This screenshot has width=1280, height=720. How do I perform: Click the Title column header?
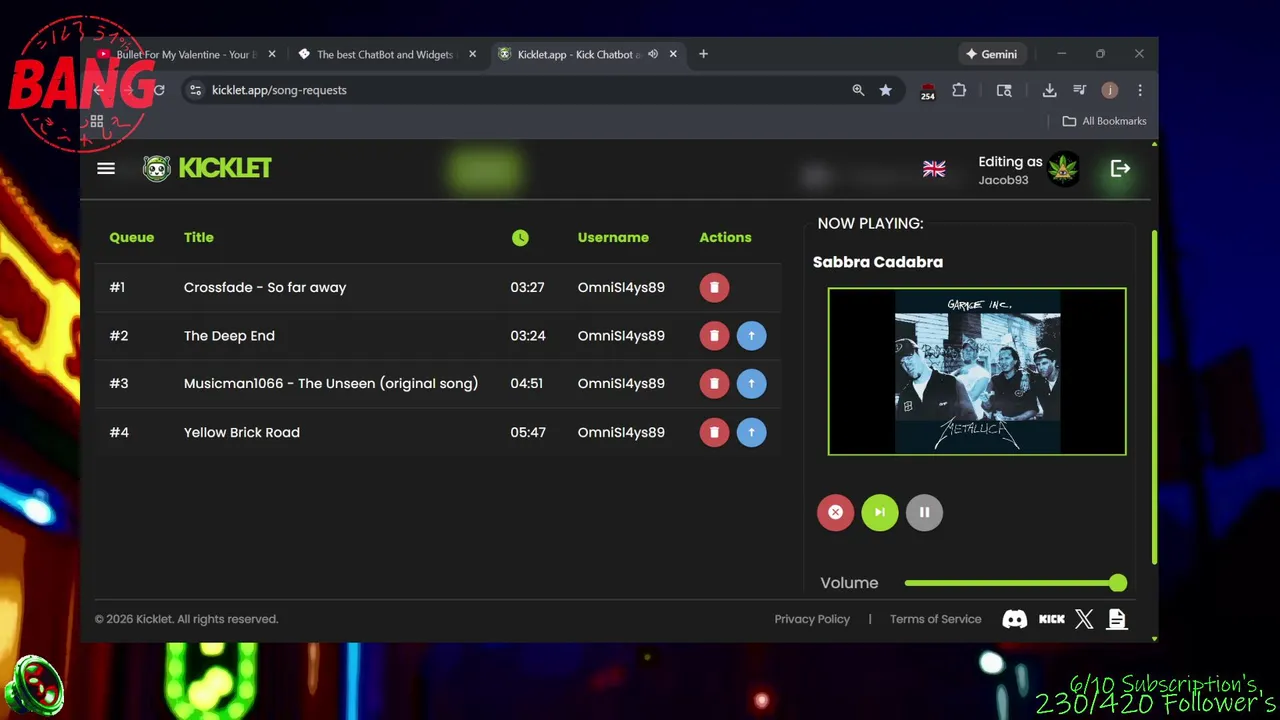(199, 237)
